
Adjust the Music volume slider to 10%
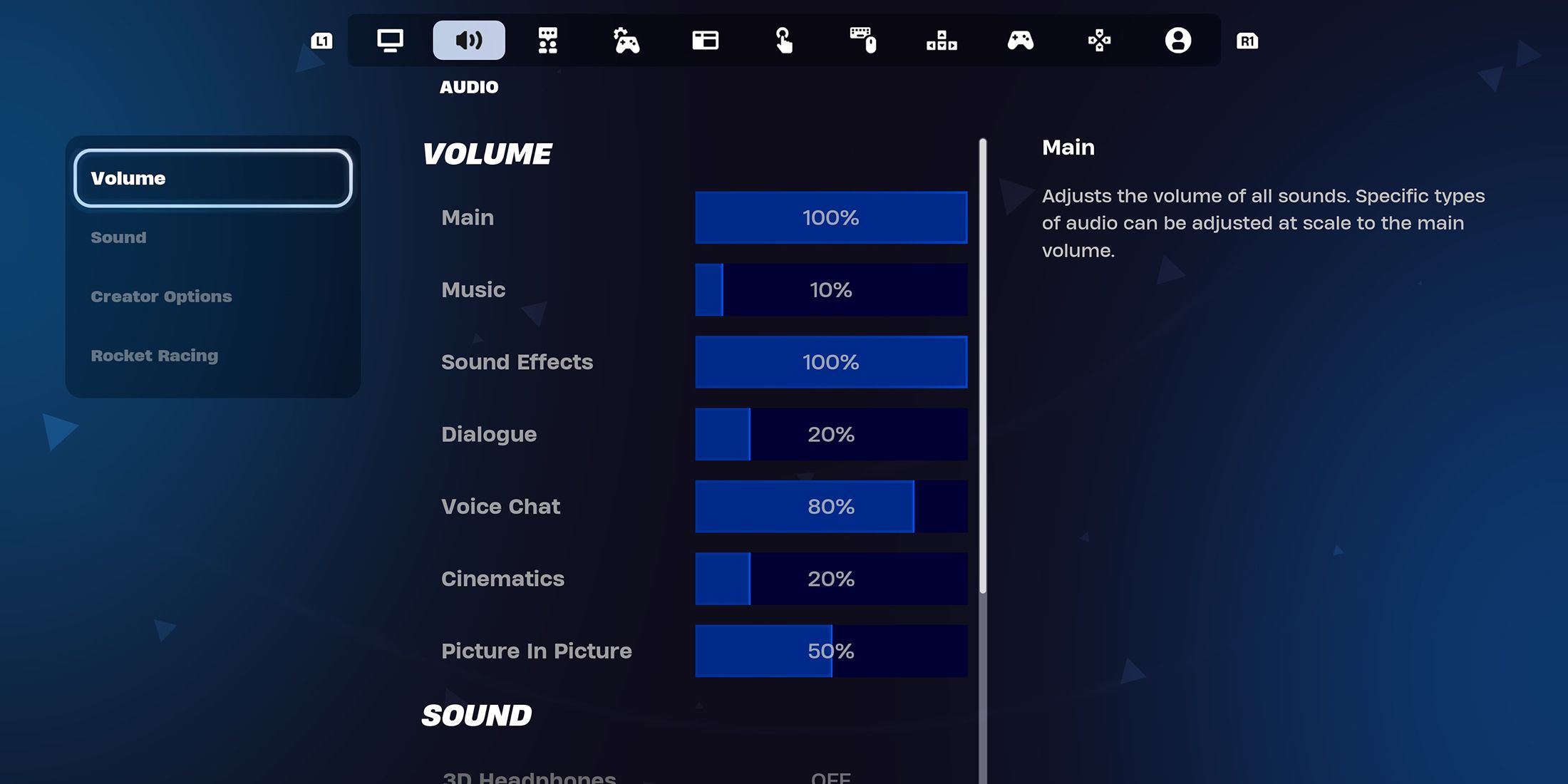pos(722,289)
